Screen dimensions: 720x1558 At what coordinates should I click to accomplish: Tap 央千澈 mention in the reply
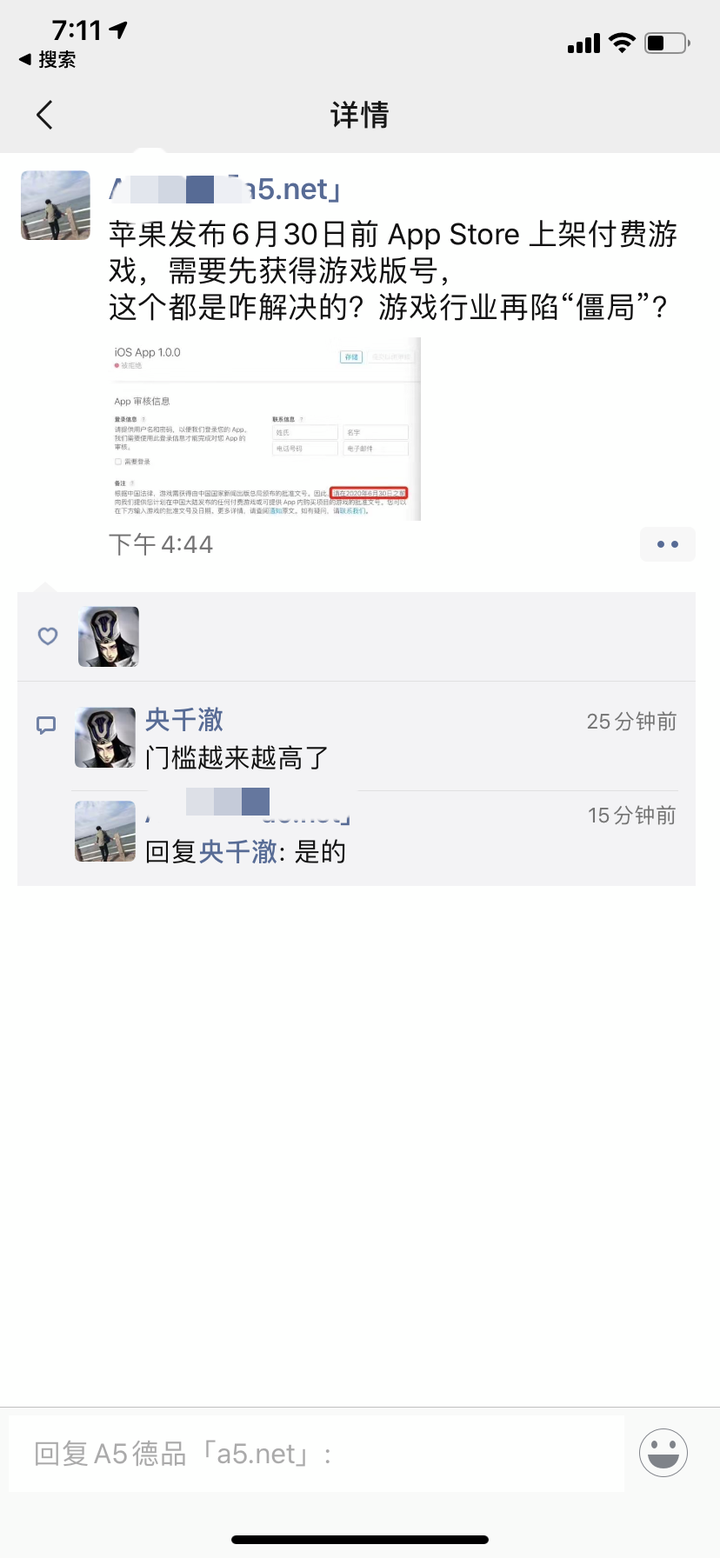[x=238, y=852]
